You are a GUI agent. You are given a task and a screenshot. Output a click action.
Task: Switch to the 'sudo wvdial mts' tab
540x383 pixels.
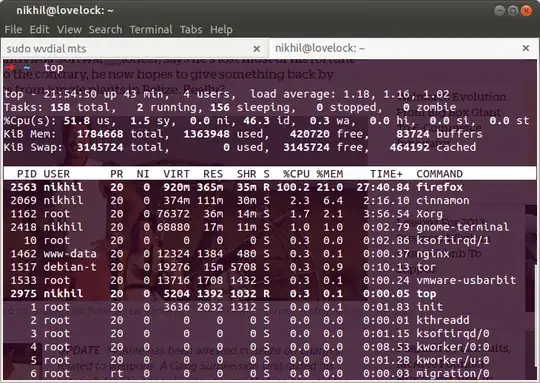click(135, 49)
